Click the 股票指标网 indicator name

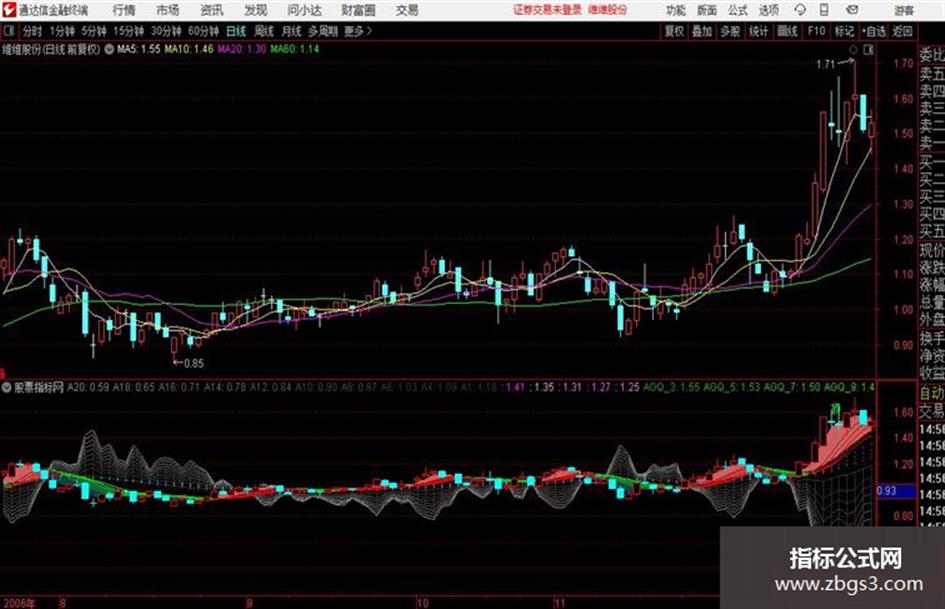(39, 387)
